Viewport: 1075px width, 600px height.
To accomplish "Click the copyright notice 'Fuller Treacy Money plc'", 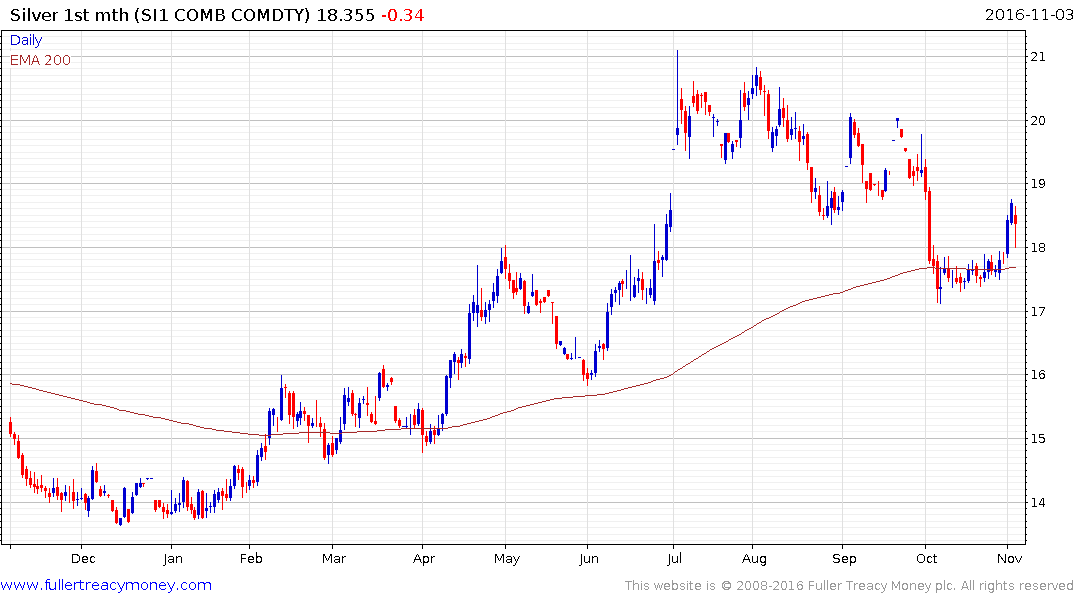I will pos(882,586).
